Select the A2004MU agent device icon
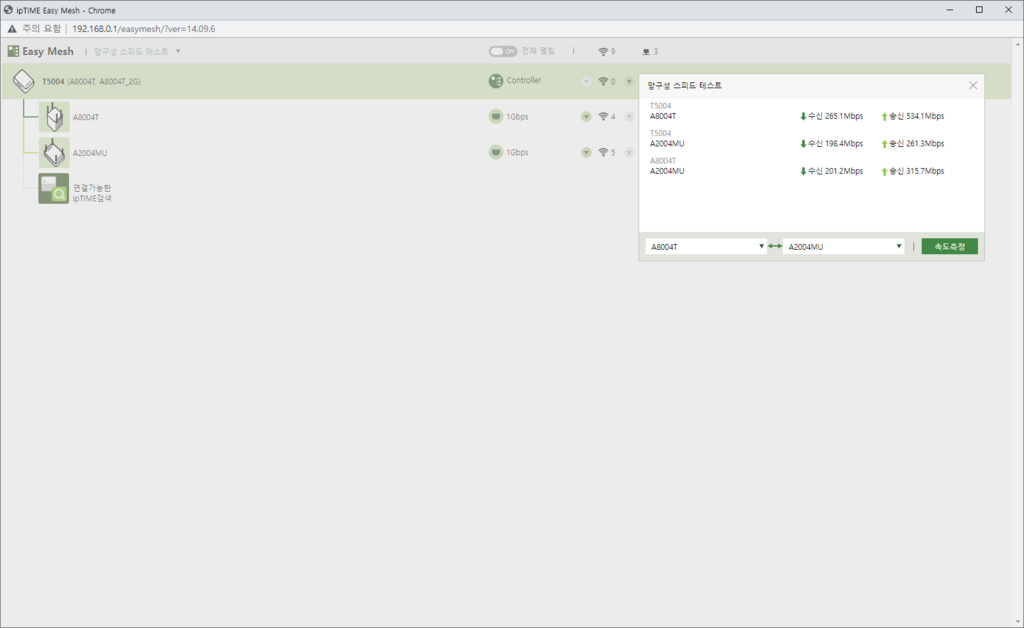This screenshot has width=1024, height=628. 54,153
